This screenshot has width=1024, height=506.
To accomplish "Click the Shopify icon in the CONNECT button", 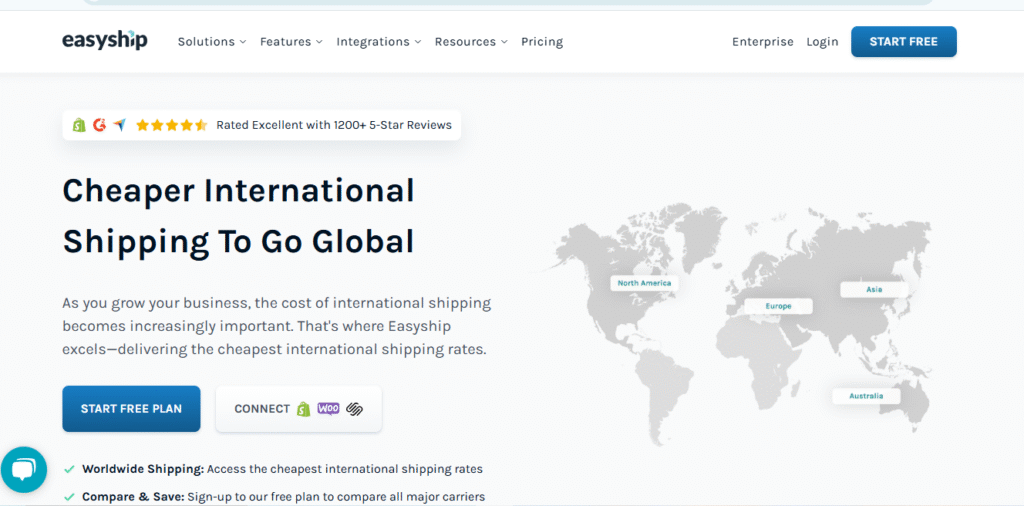I will pos(303,409).
